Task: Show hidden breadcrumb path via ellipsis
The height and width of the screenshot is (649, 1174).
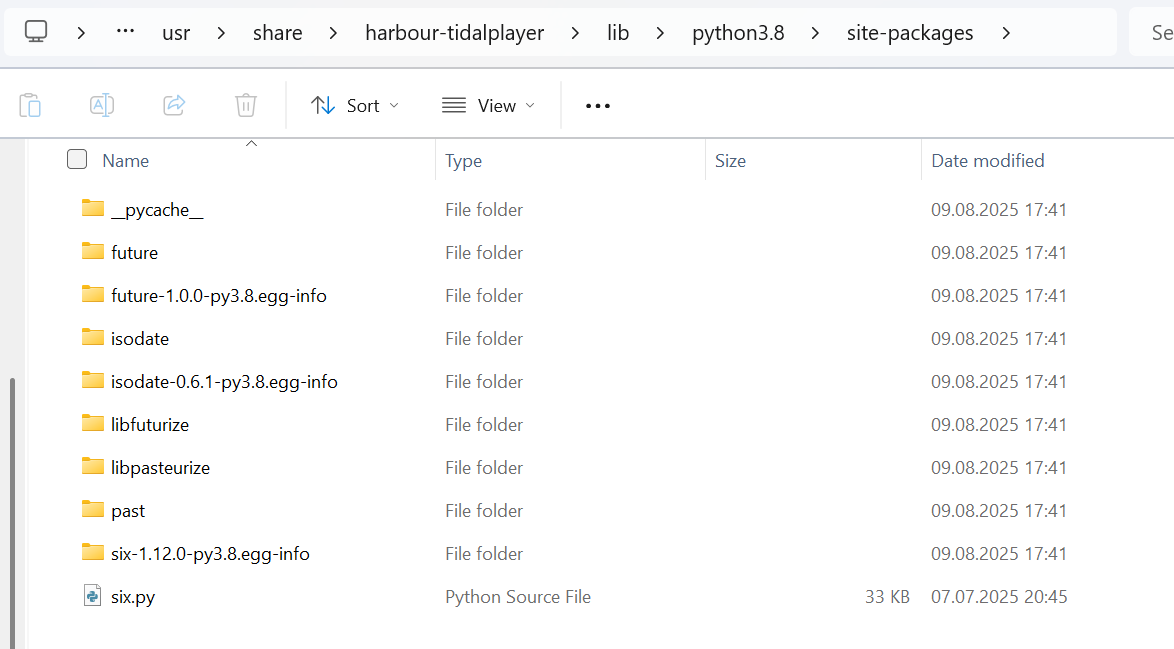Action: point(125,33)
